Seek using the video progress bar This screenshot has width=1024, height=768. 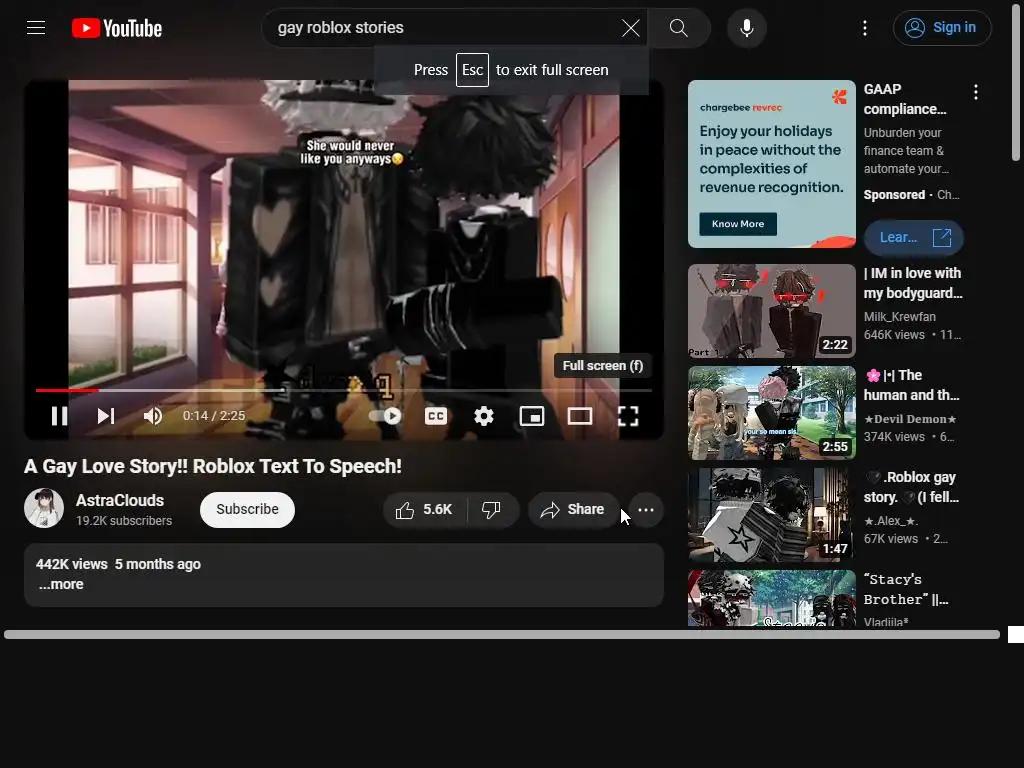(x=344, y=391)
